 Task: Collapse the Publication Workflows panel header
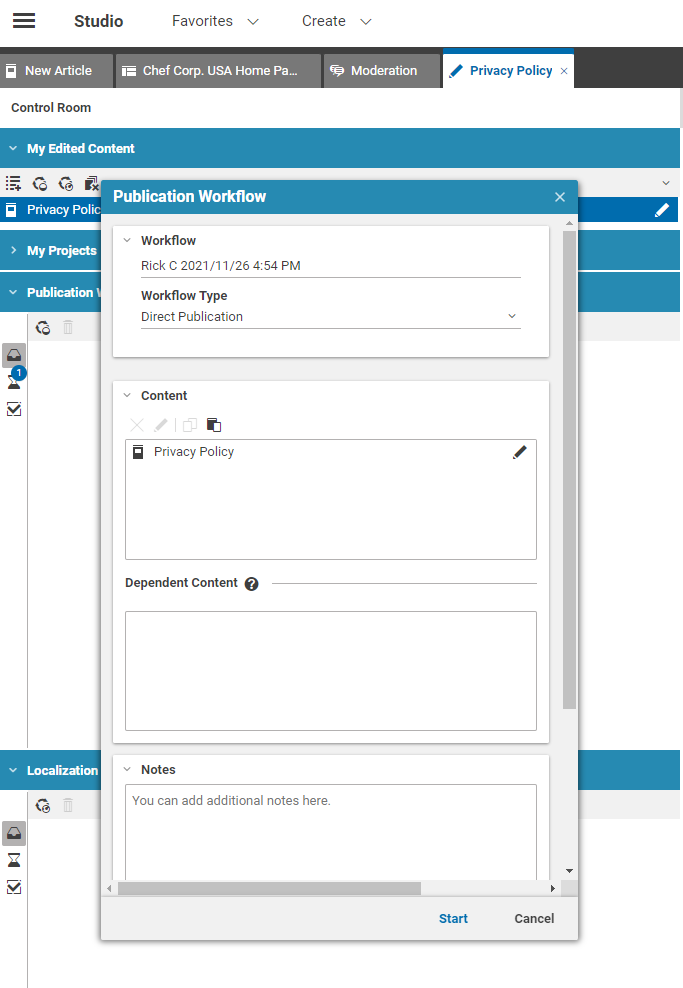(13, 292)
